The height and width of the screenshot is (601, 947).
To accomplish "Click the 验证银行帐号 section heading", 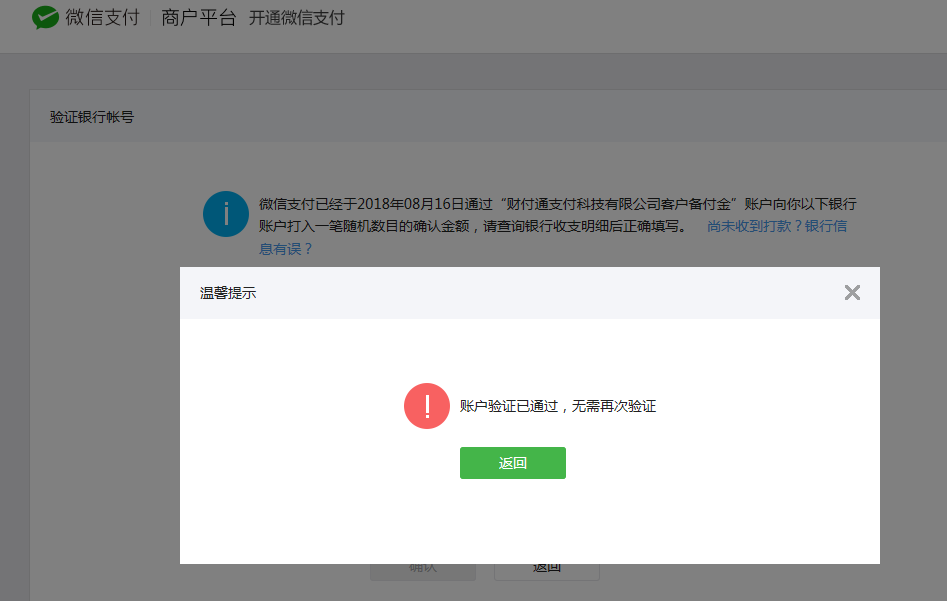I will [92, 117].
